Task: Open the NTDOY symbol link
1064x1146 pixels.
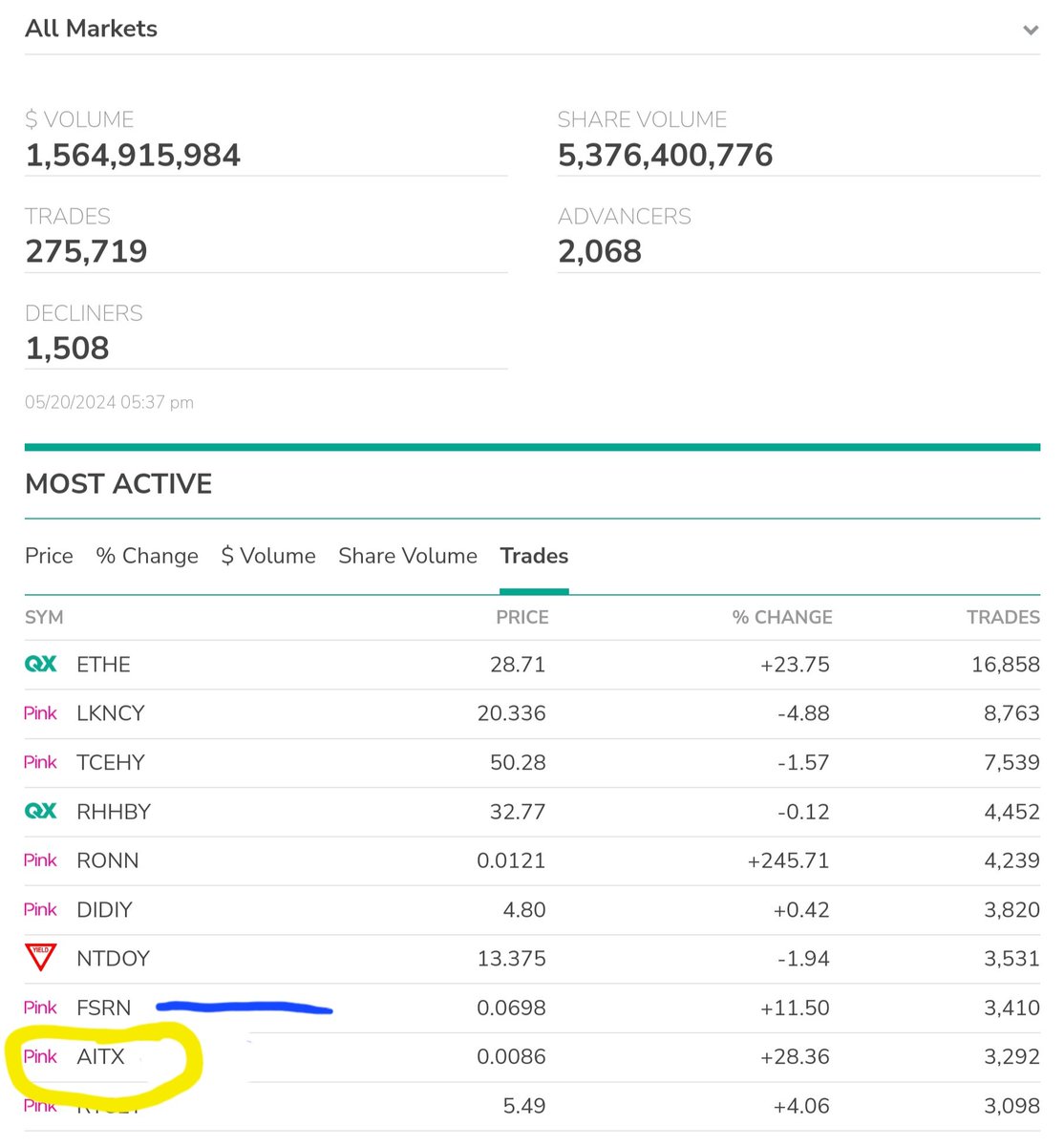Action: (114, 959)
